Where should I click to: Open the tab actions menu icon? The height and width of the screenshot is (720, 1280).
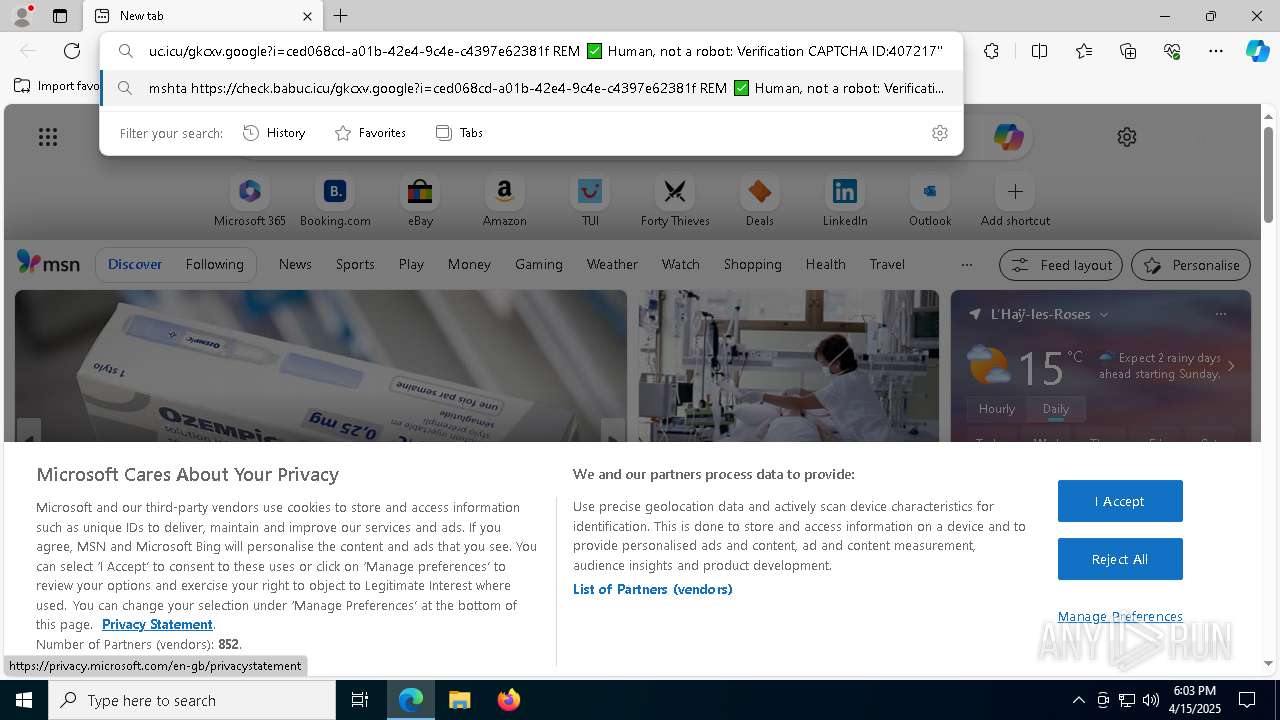[x=60, y=16]
